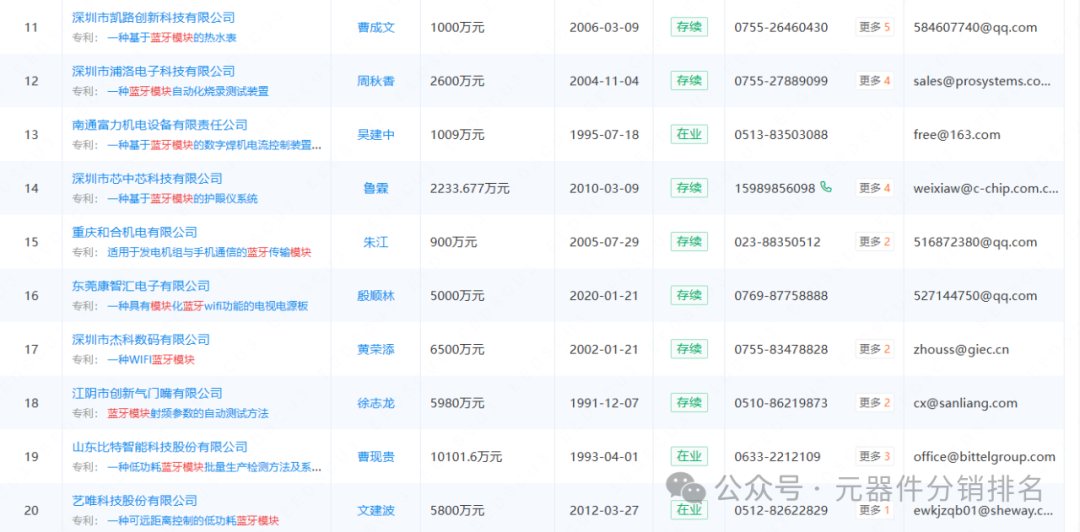Screen dimensions: 1080x532
Task: Select phone number 0513-83503088
Action: (781, 135)
